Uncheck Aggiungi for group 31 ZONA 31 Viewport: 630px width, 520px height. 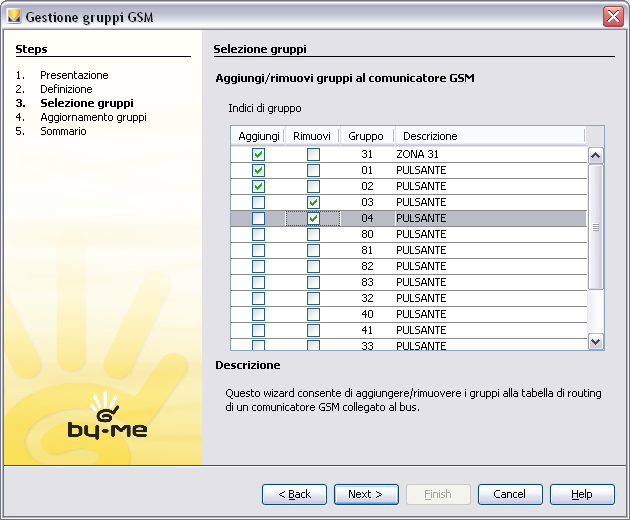tap(258, 154)
